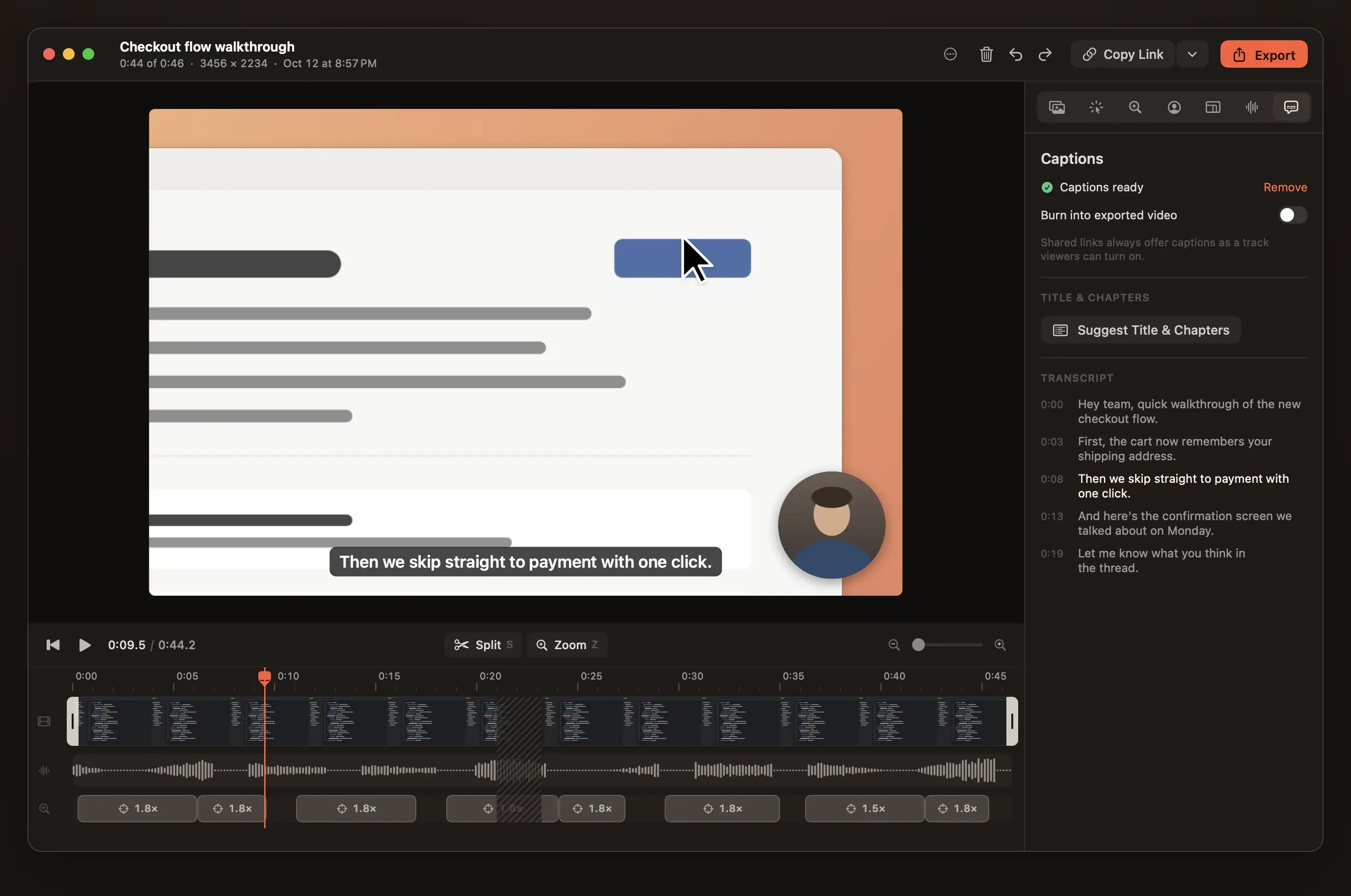This screenshot has height=896, width=1351.
Task: Zoom out the timeline with the minus magnifier
Action: (x=894, y=645)
